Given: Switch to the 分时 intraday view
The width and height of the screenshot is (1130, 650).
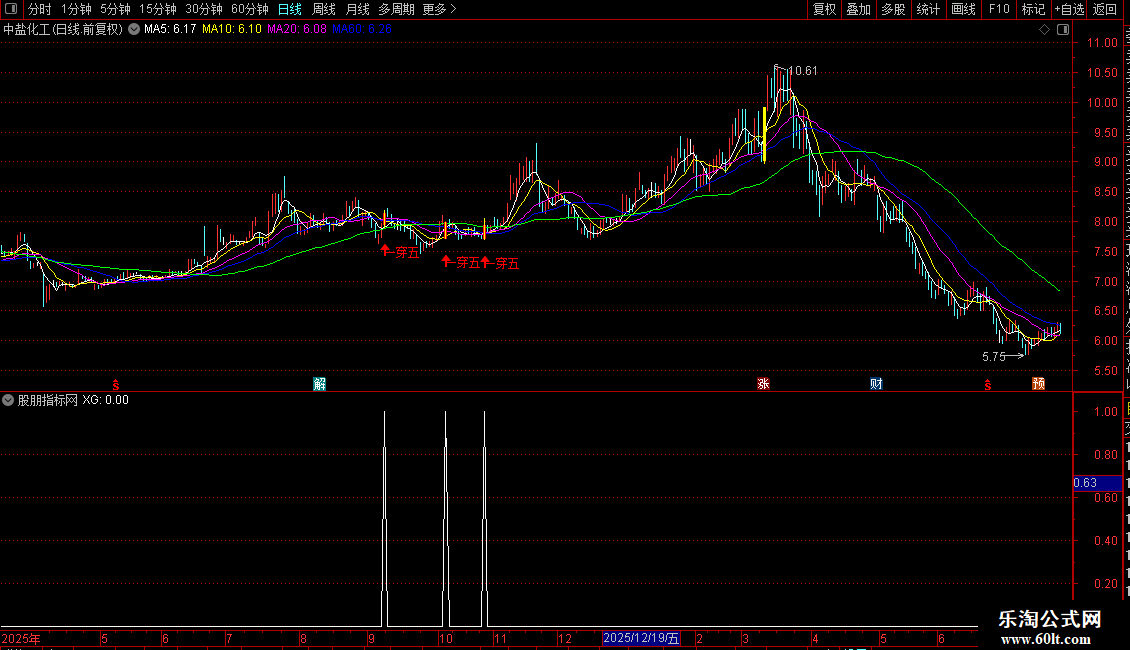Looking at the screenshot, I should tap(40, 9).
